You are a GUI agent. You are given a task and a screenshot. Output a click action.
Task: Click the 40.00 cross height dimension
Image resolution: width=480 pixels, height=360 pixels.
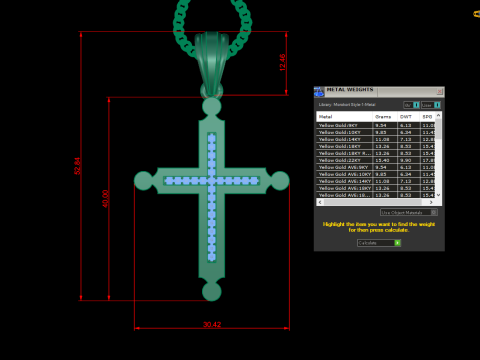pyautogui.click(x=105, y=199)
